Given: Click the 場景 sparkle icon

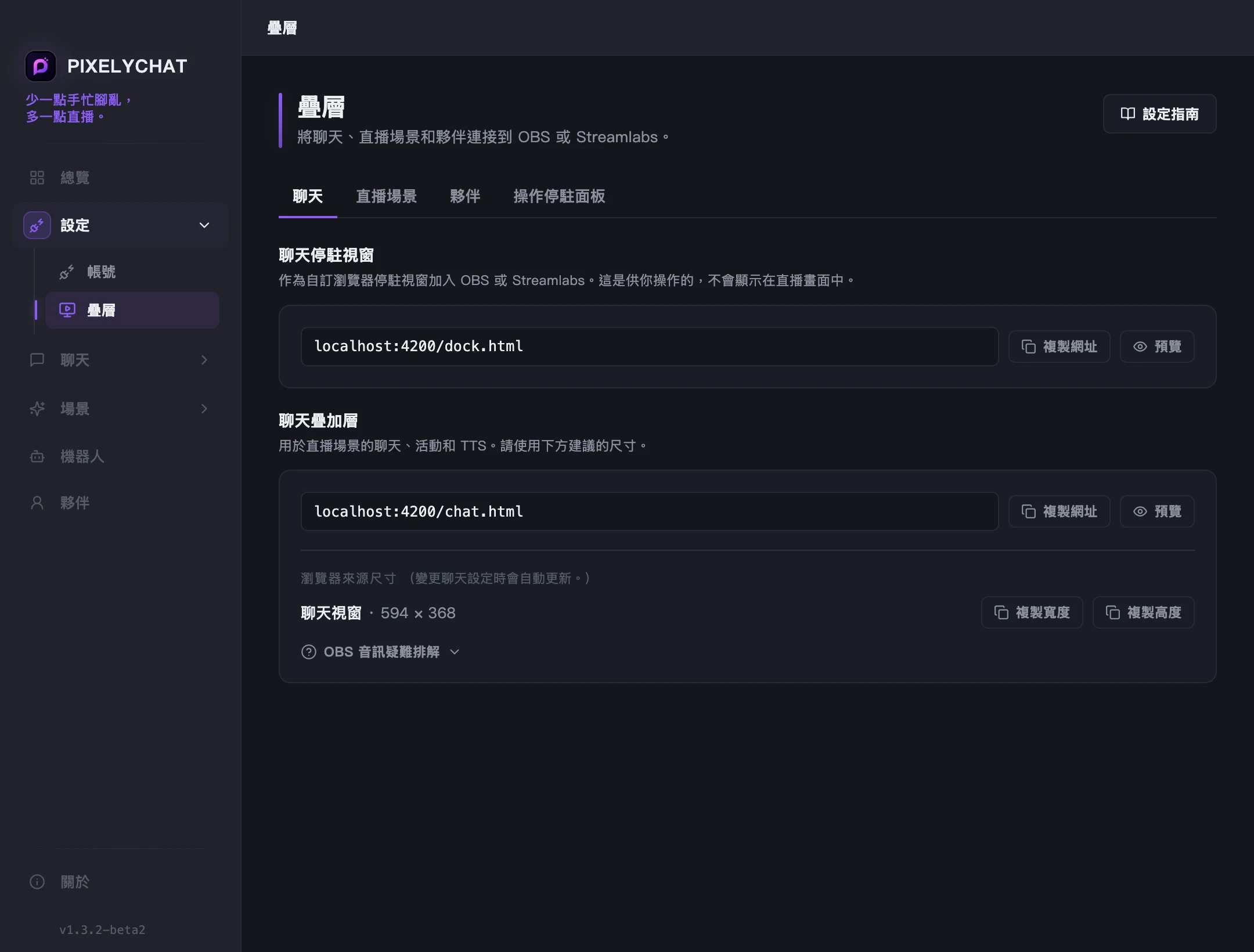Looking at the screenshot, I should (x=37, y=409).
